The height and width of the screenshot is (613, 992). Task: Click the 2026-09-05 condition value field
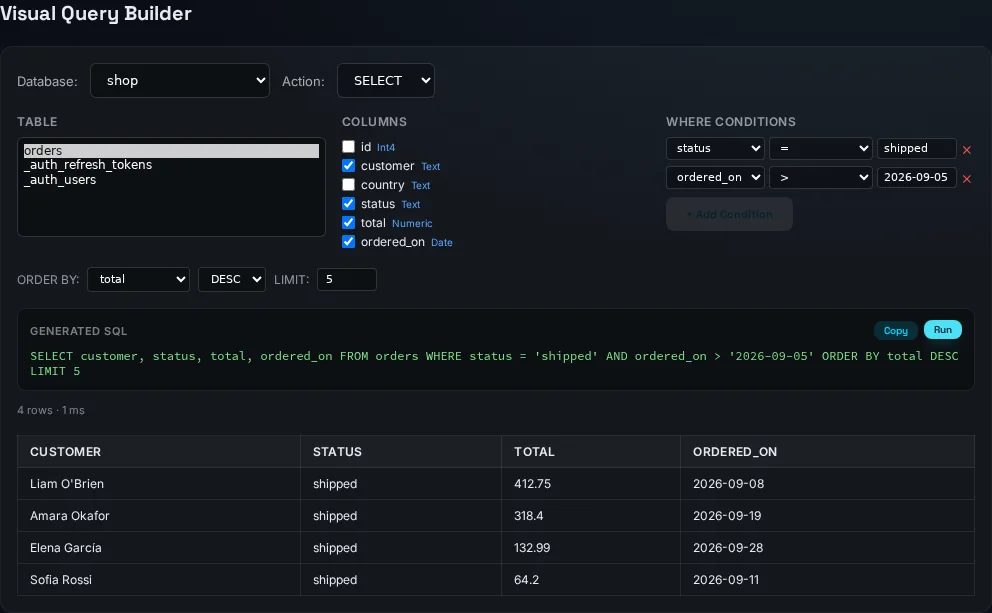916,177
